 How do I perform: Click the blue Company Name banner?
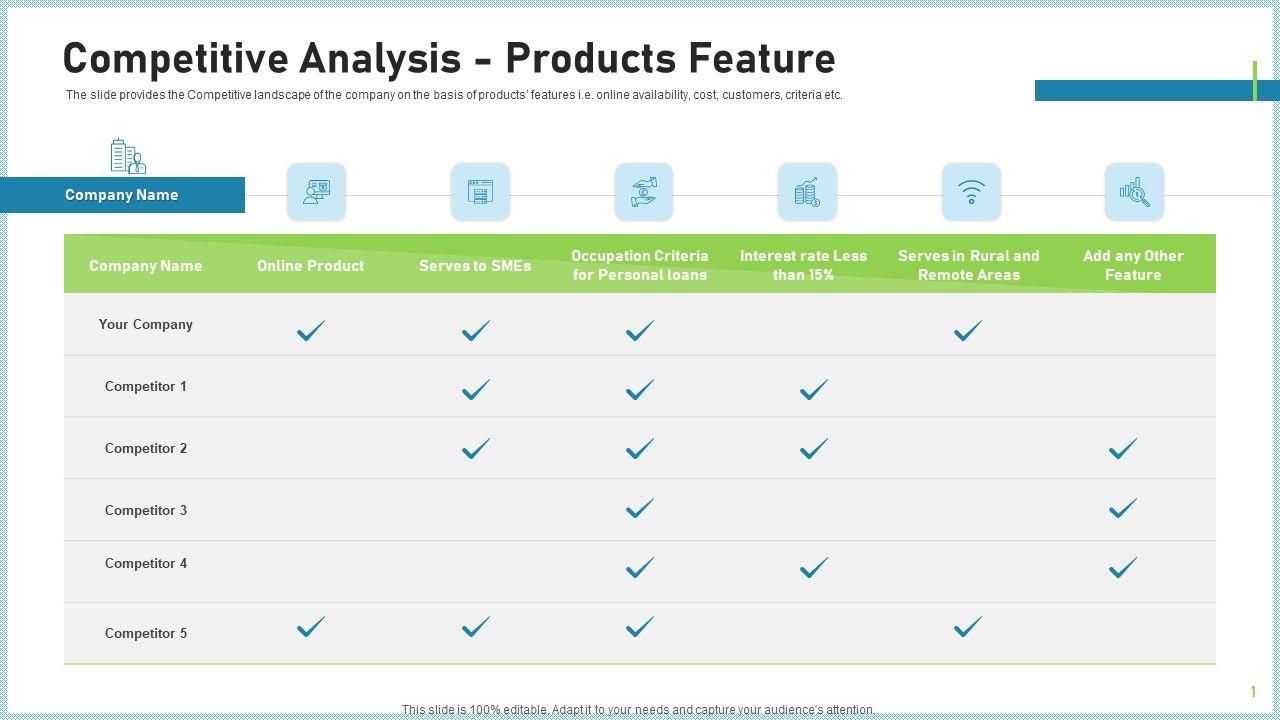click(x=122, y=195)
